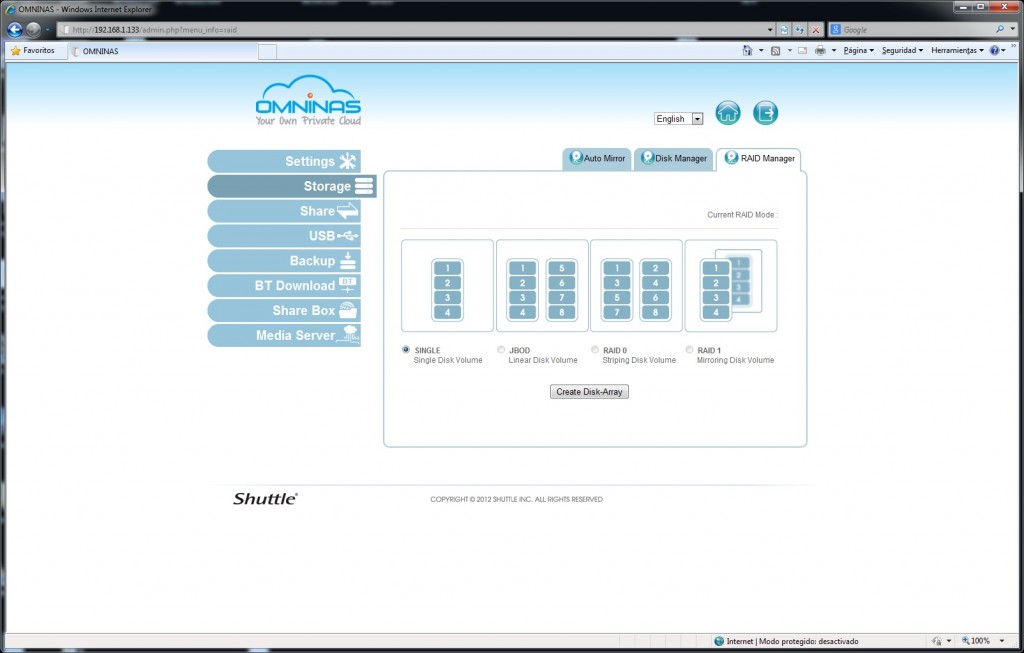Select the RAID 1 mirroring radio button

pos(689,350)
